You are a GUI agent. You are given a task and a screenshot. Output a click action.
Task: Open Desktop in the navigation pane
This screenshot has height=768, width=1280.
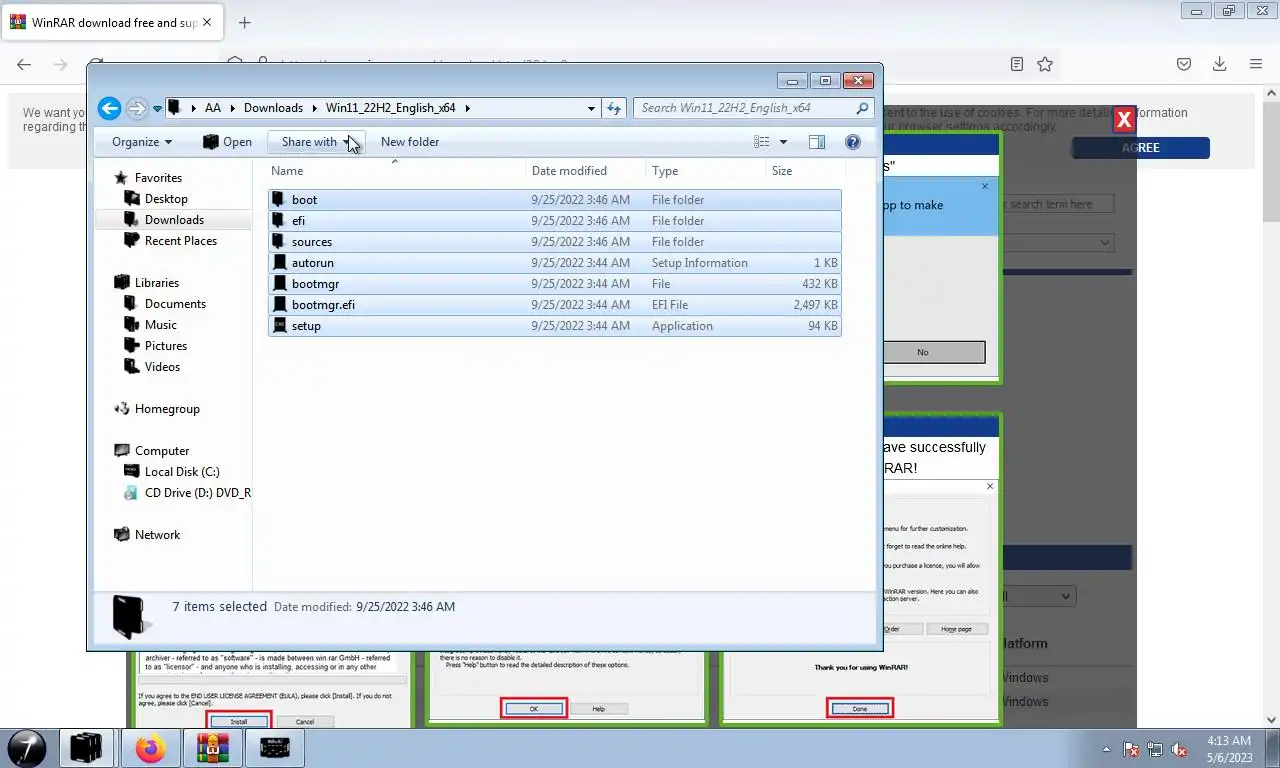point(166,199)
